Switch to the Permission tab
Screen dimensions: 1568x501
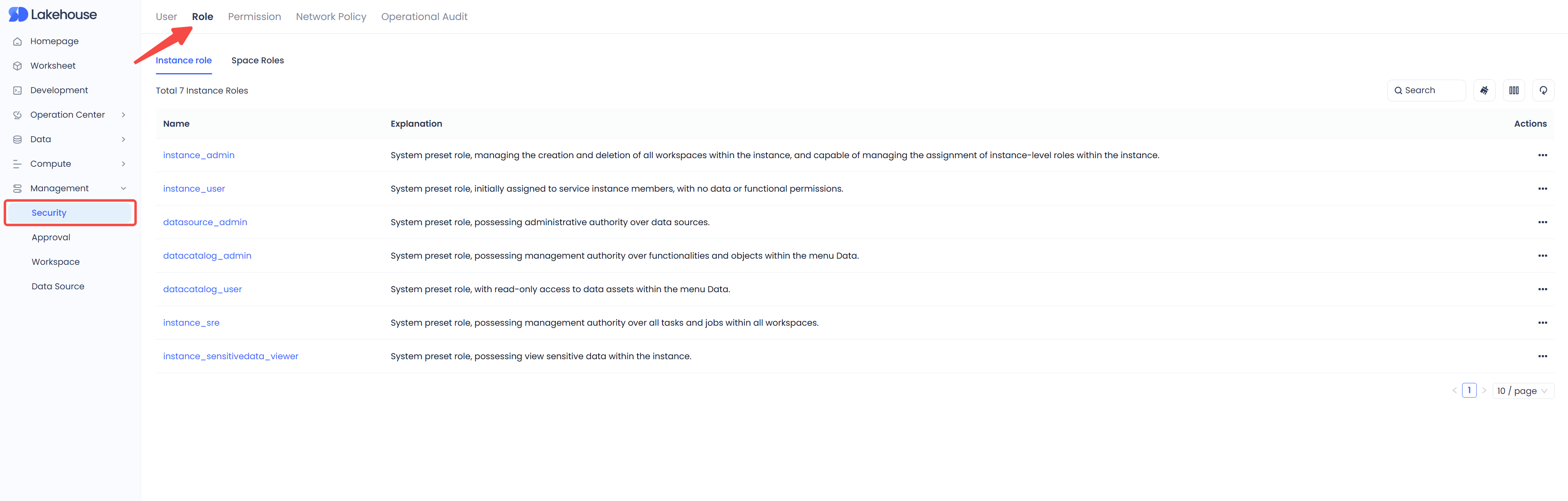pos(254,16)
